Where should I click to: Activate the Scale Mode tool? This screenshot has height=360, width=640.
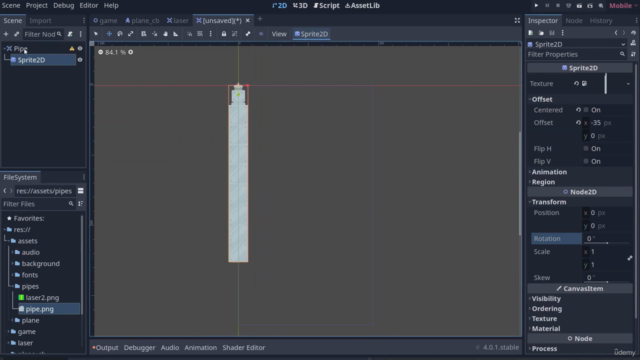(x=131, y=34)
